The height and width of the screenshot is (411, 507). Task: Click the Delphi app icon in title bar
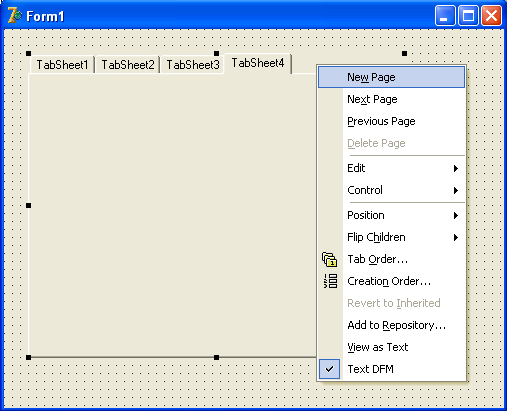pos(15,16)
